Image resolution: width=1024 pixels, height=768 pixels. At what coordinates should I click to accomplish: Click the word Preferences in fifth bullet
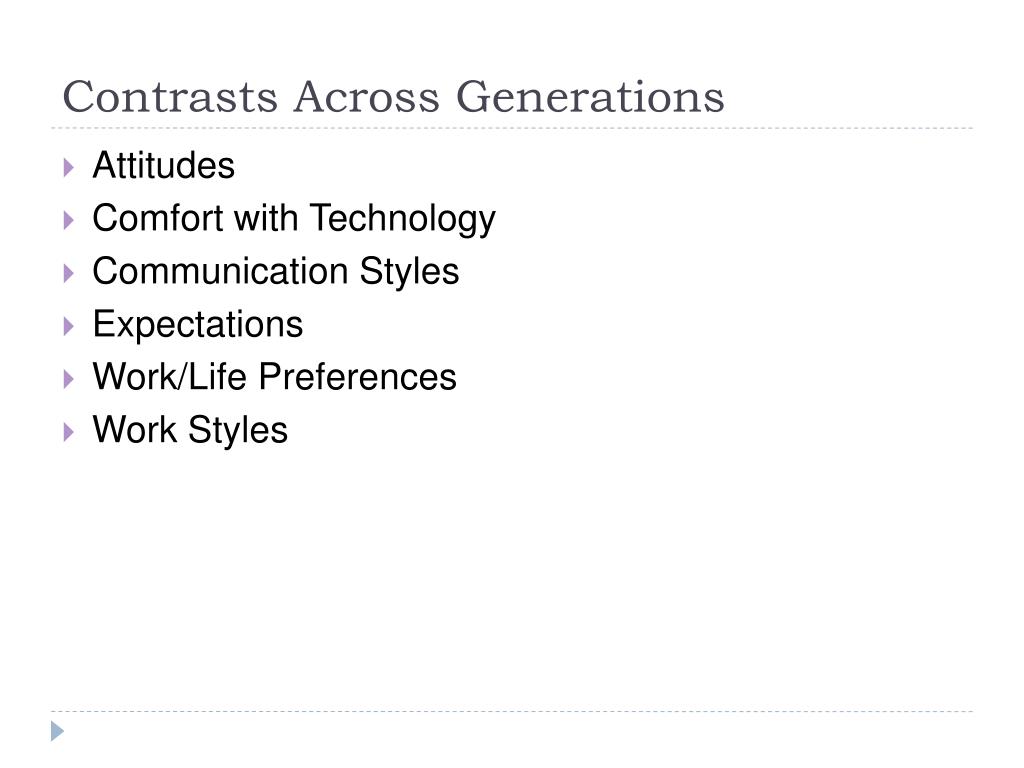pos(357,377)
